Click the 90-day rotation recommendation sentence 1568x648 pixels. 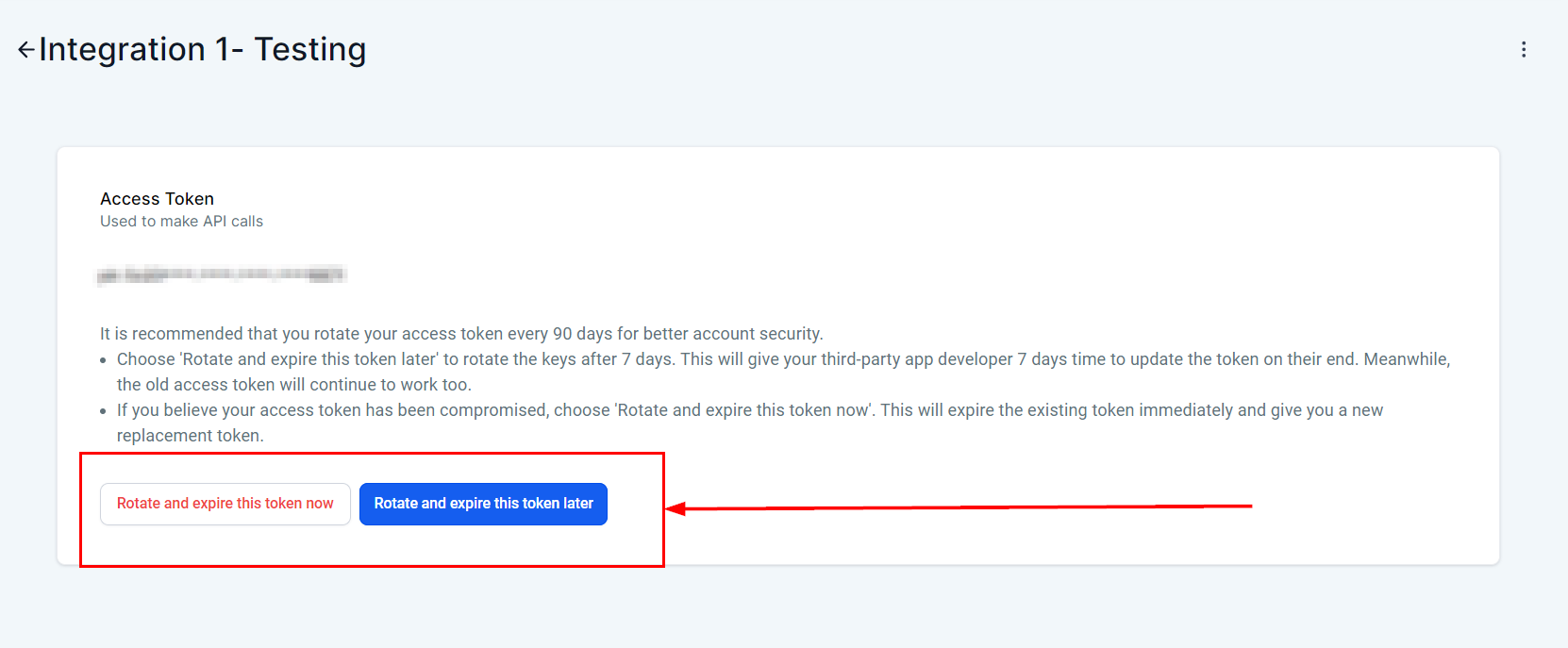[461, 334]
